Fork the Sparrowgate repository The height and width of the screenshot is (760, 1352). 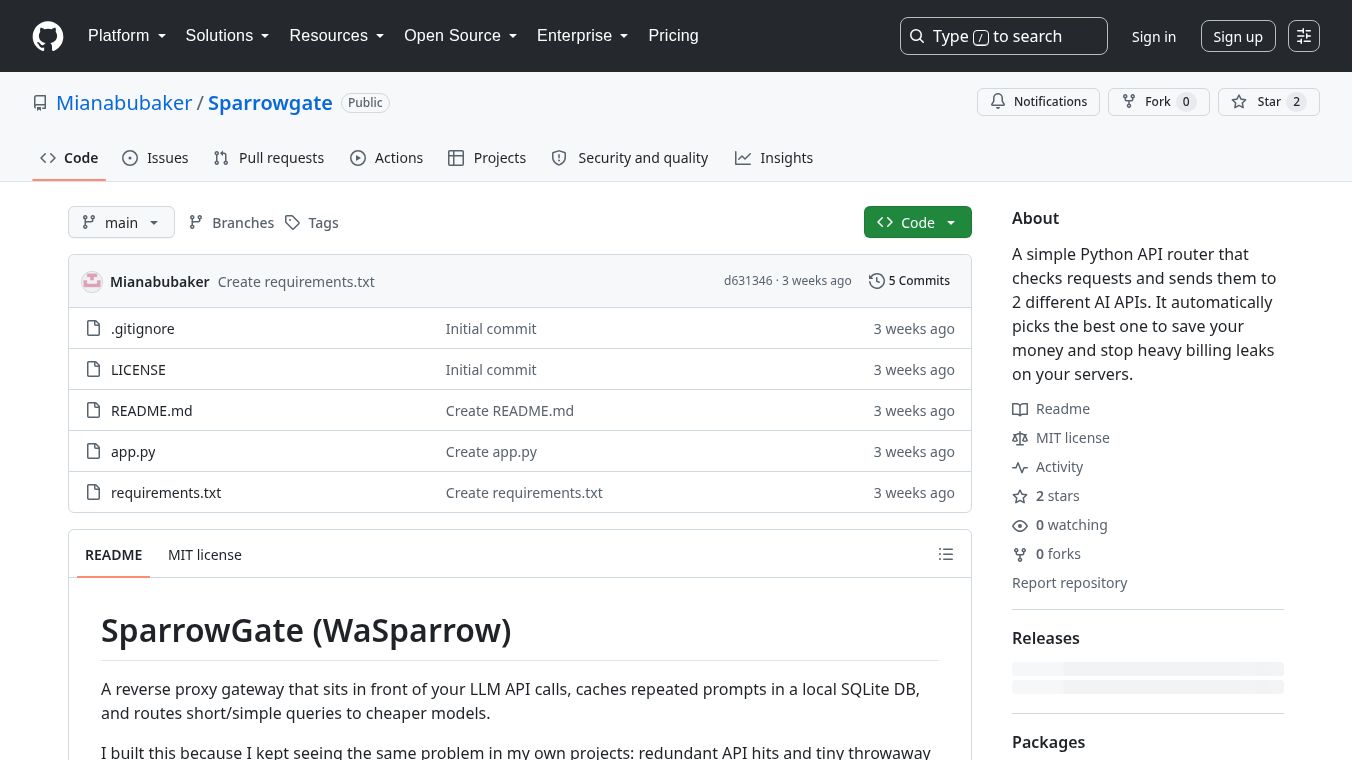click(x=1159, y=102)
